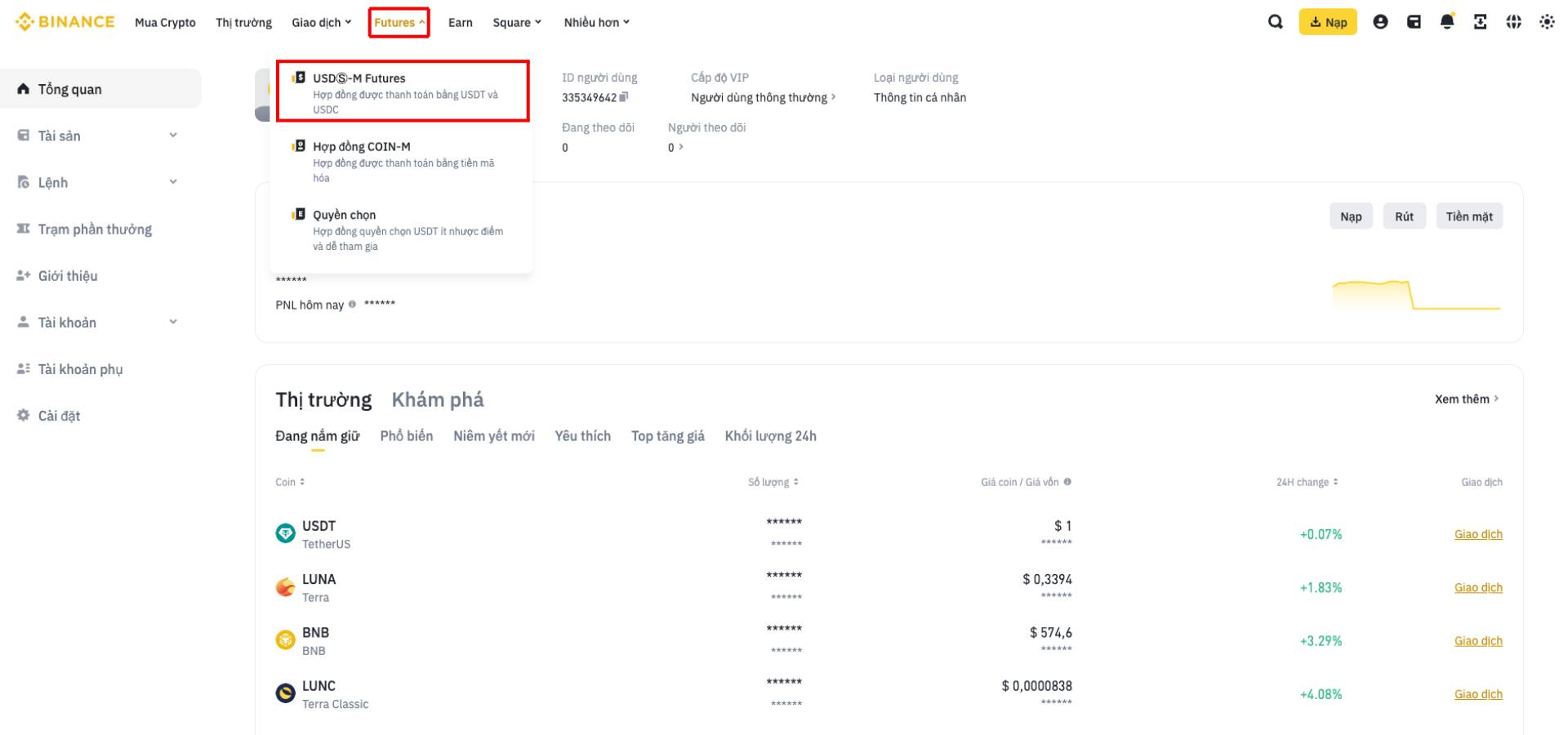Expand the Tài sản sidebar section
The height and width of the screenshot is (735, 1568).
173,136
